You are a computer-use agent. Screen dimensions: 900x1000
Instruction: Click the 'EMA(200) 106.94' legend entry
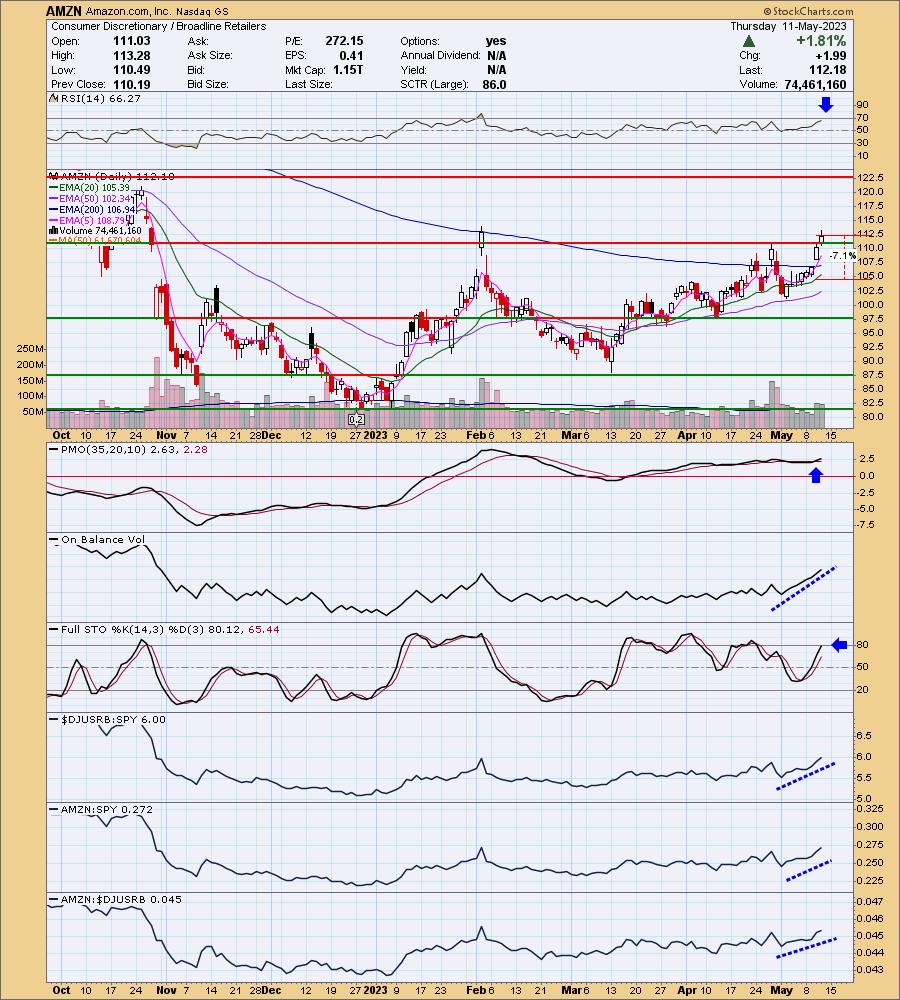click(97, 209)
